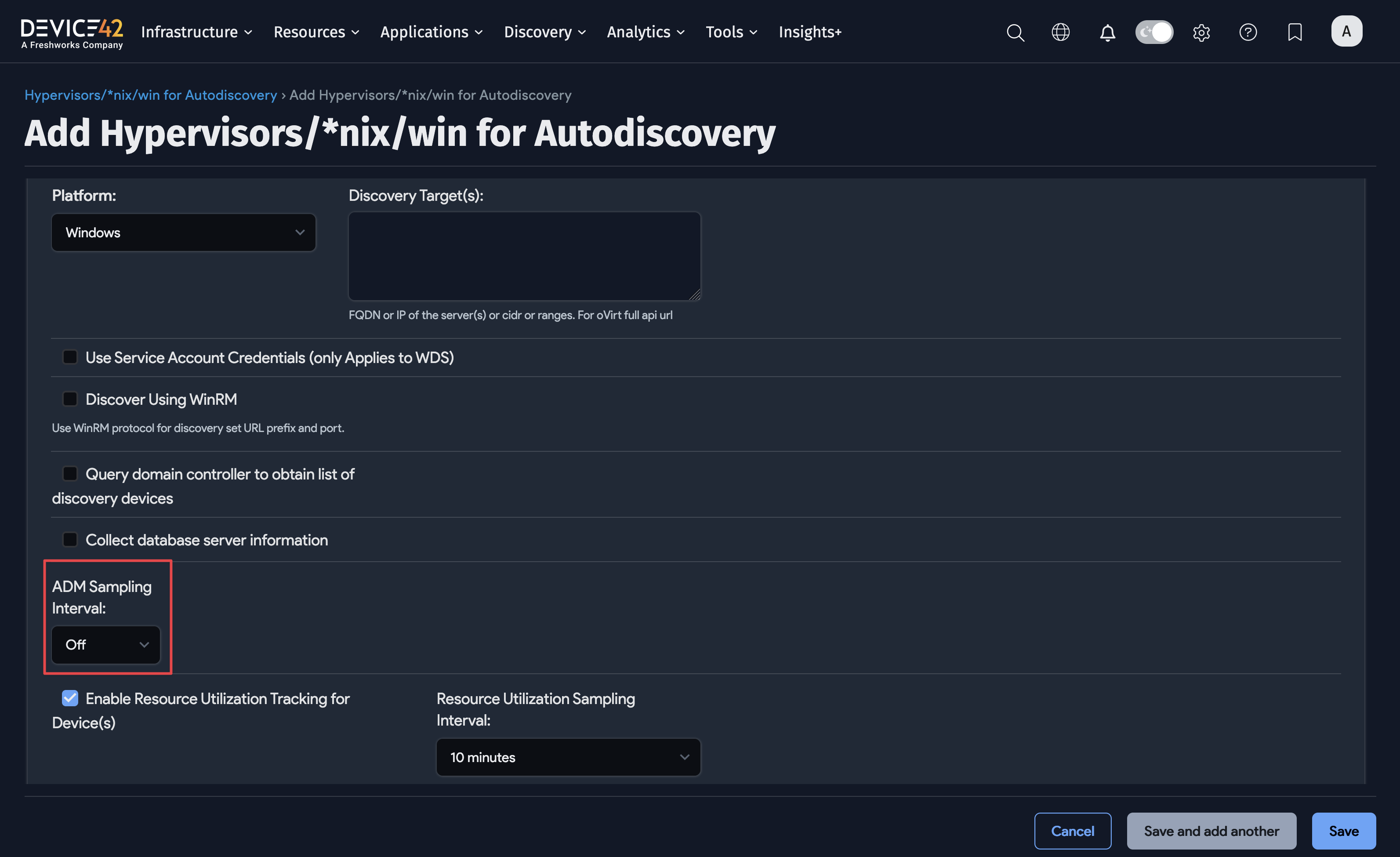The image size is (1400, 857).
Task: Enable Discover Using WinRM checkbox
Action: point(70,399)
